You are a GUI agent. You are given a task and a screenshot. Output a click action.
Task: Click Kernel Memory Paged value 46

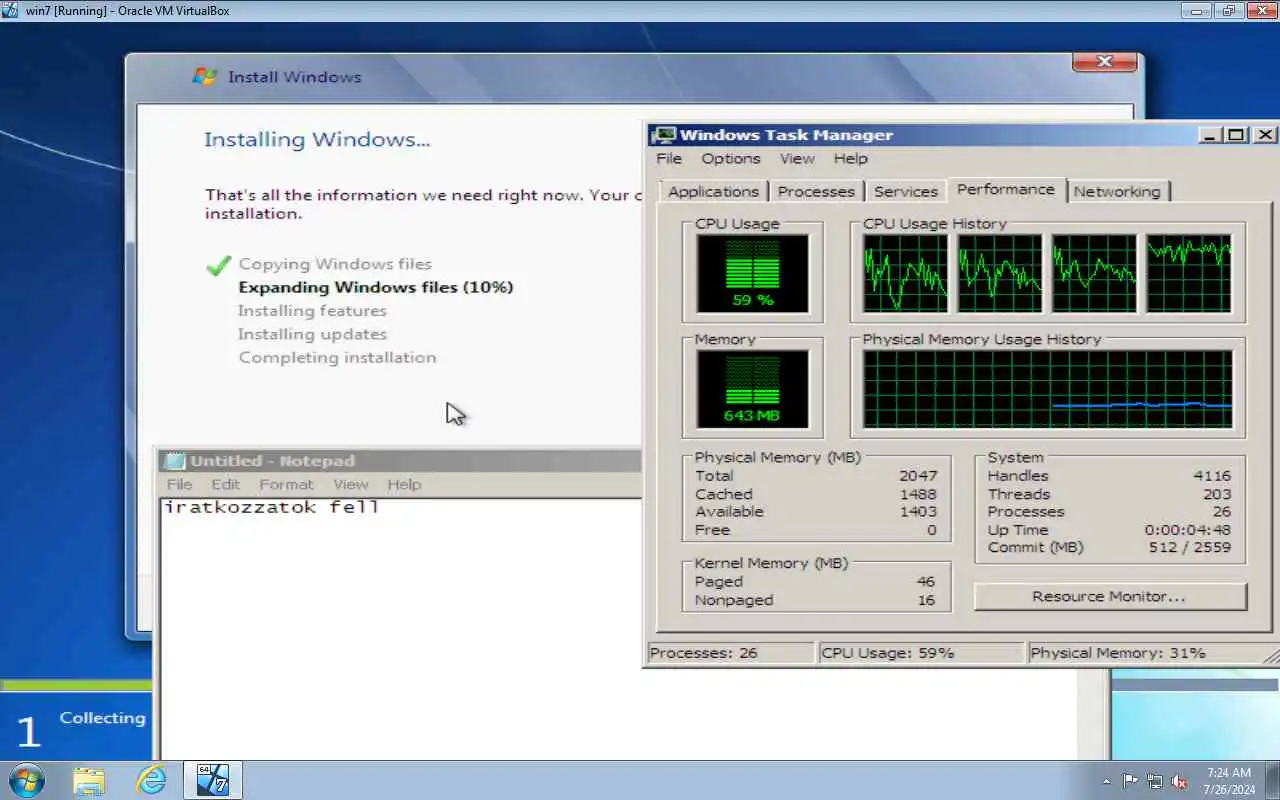(x=926, y=582)
